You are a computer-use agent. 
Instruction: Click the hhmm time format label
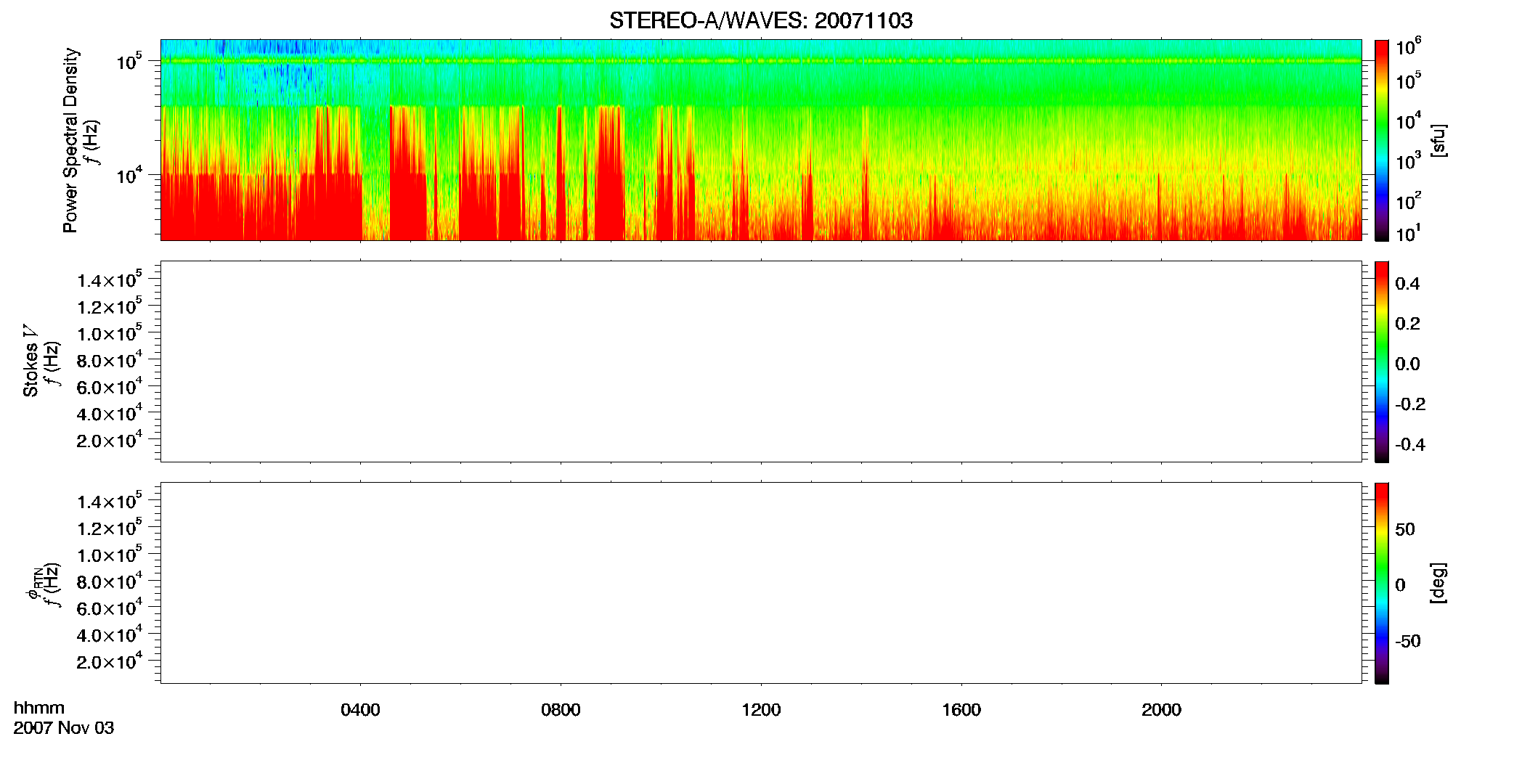pyautogui.click(x=39, y=709)
